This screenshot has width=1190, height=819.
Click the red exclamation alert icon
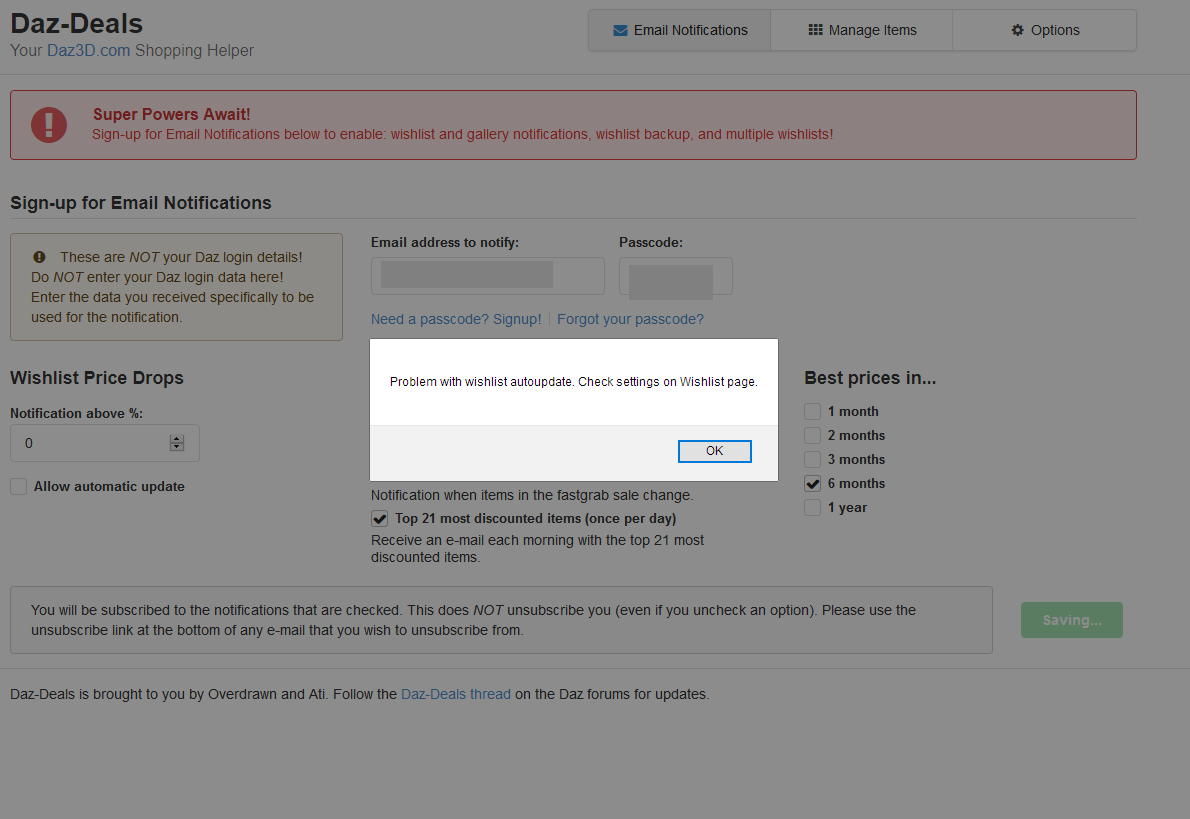(49, 124)
